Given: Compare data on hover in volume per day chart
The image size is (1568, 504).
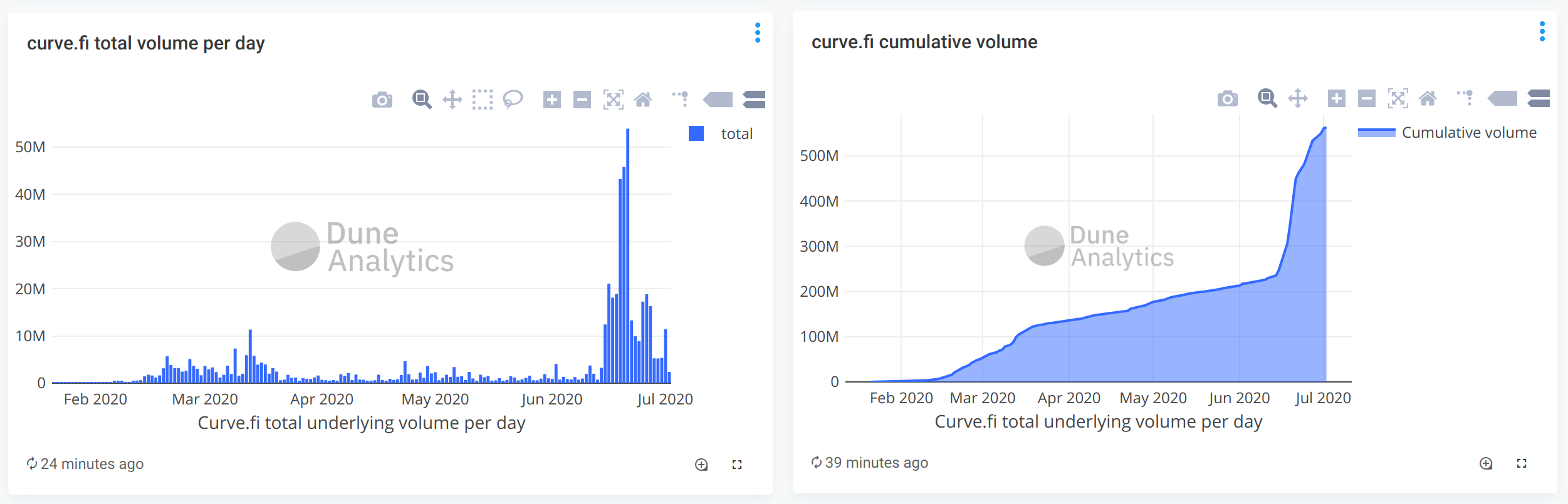Looking at the screenshot, I should 755,100.
